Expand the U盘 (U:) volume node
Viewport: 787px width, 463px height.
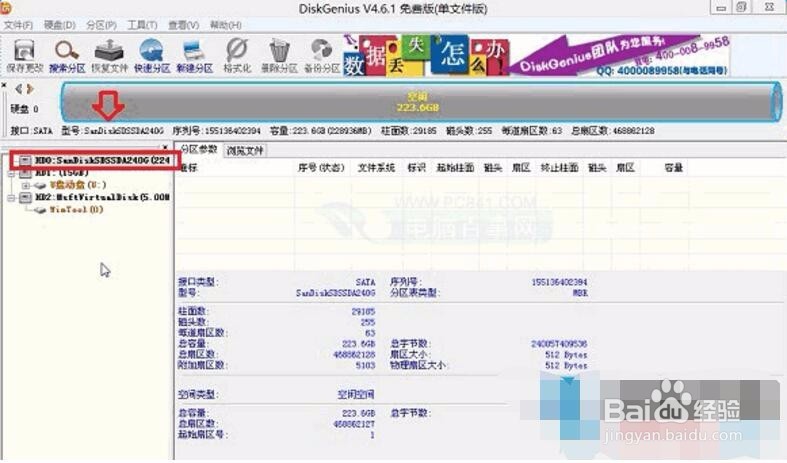(x=25, y=185)
